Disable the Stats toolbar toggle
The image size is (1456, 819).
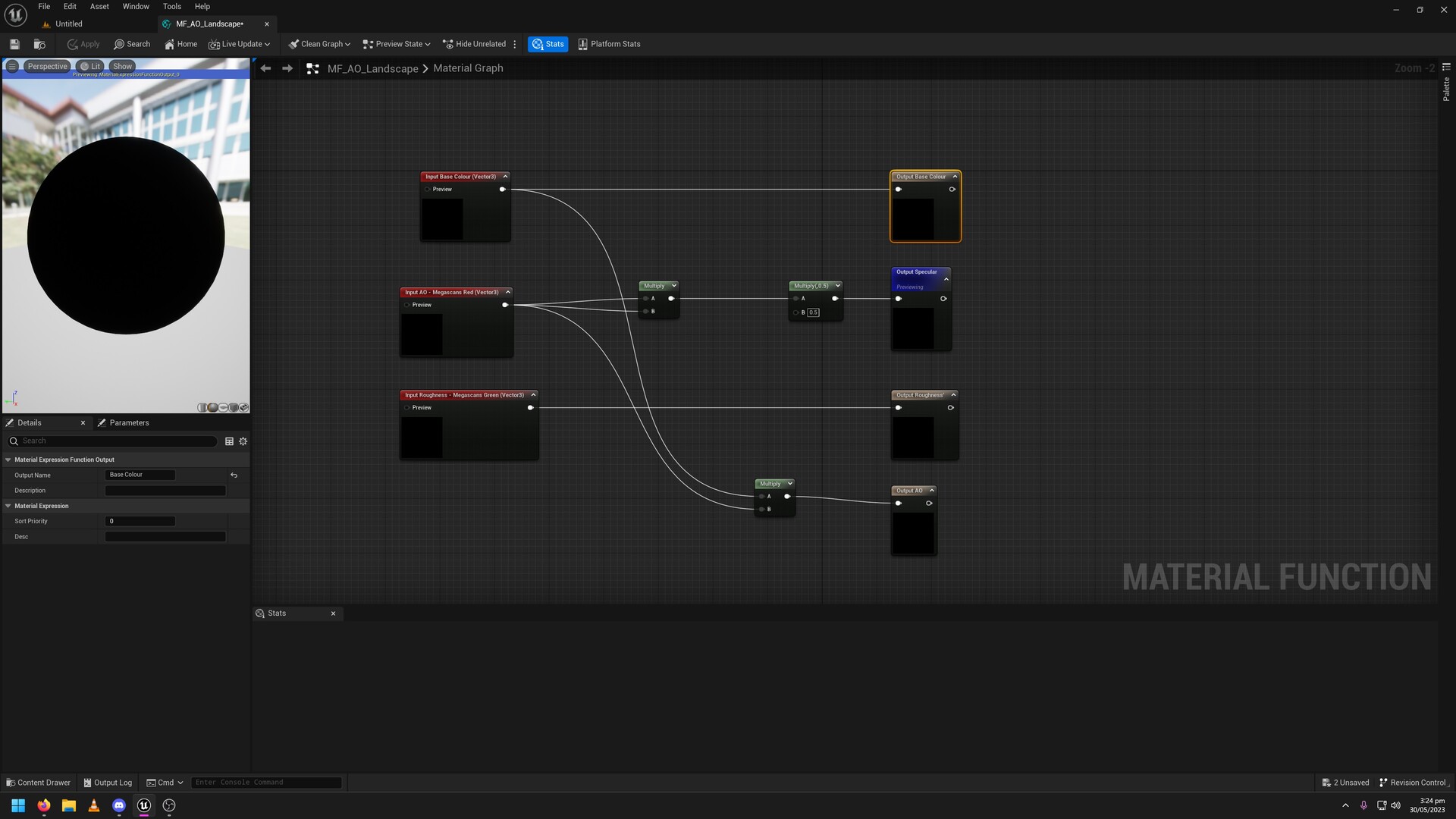pos(548,44)
